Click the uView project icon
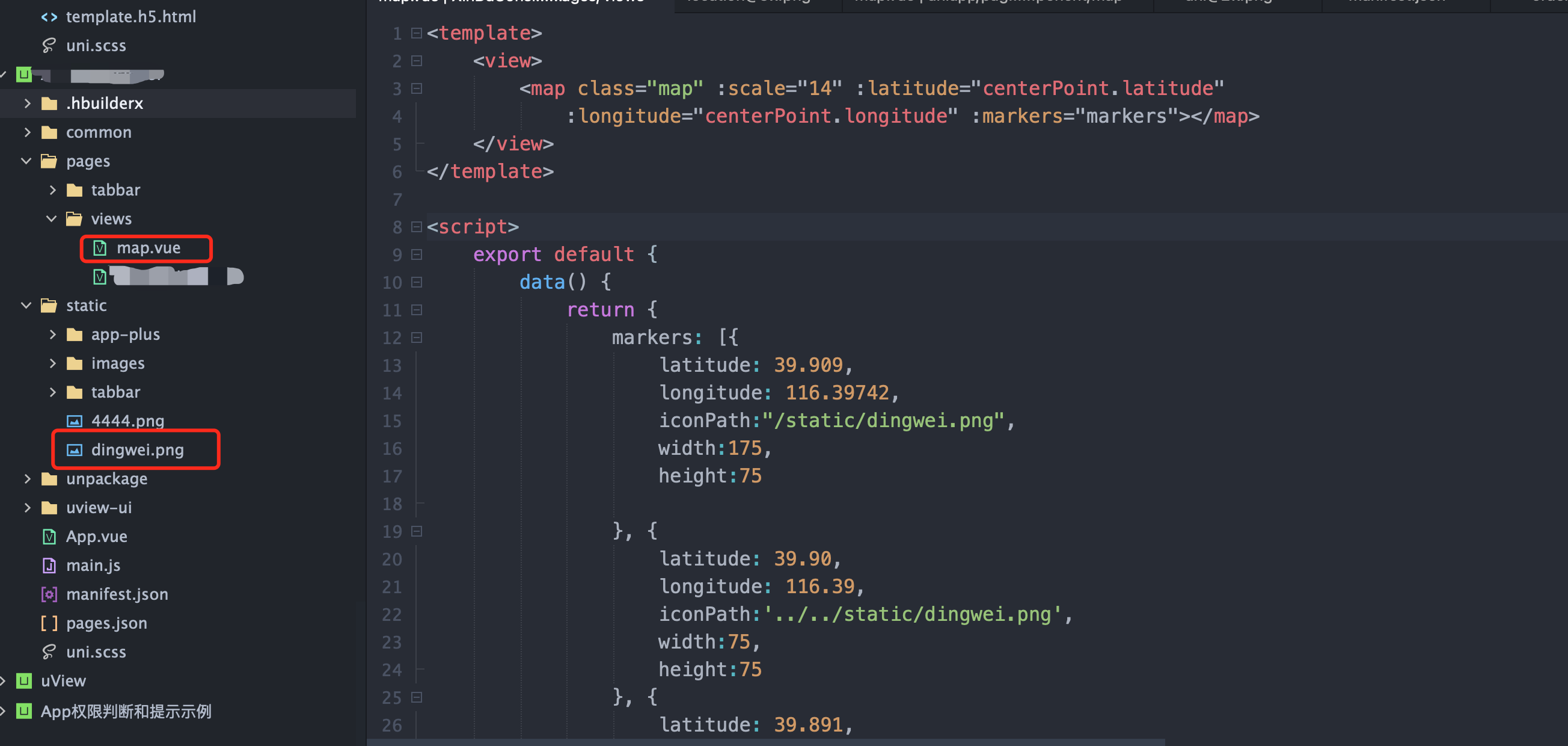 [x=23, y=681]
